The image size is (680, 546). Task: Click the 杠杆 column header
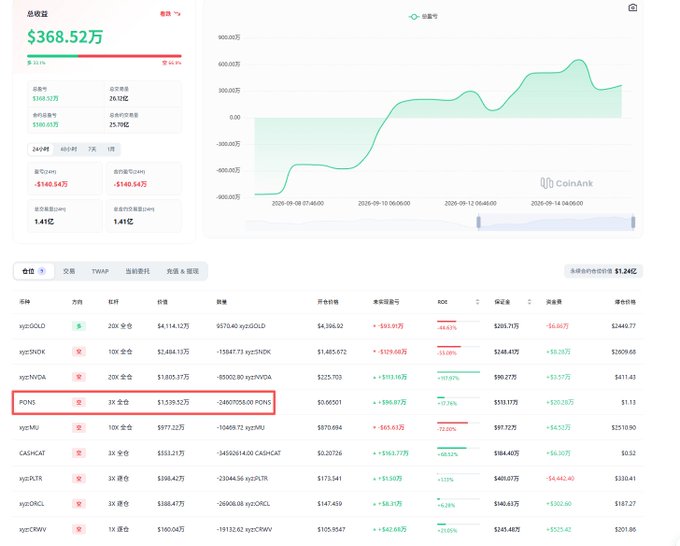coord(113,301)
